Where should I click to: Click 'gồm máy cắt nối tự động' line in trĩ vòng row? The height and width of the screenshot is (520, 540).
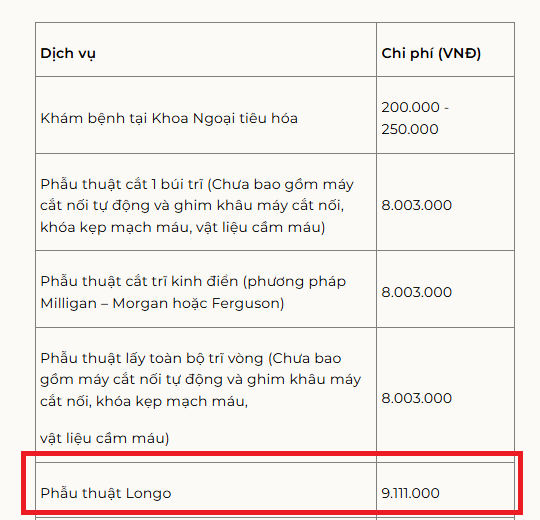coord(200,379)
